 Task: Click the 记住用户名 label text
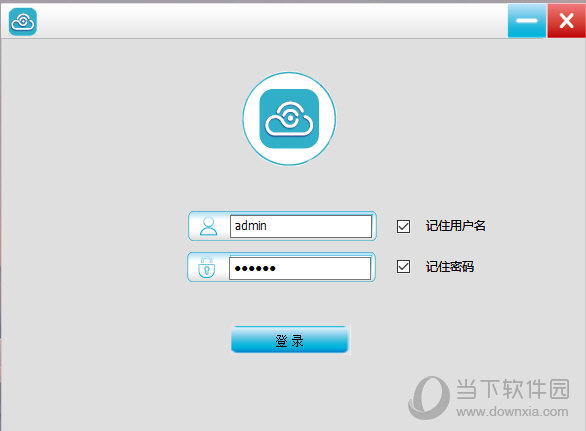tap(456, 226)
